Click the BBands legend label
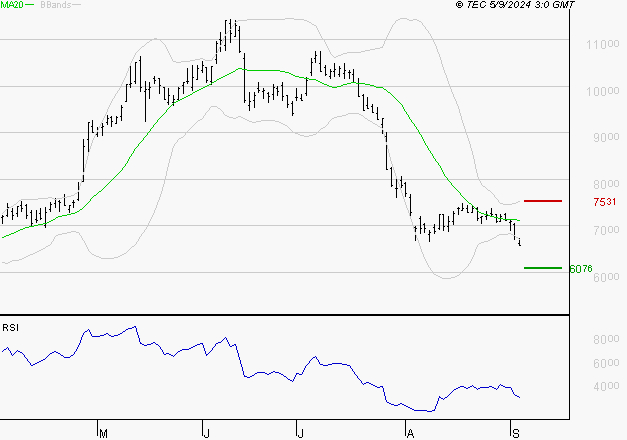 pos(56,5)
